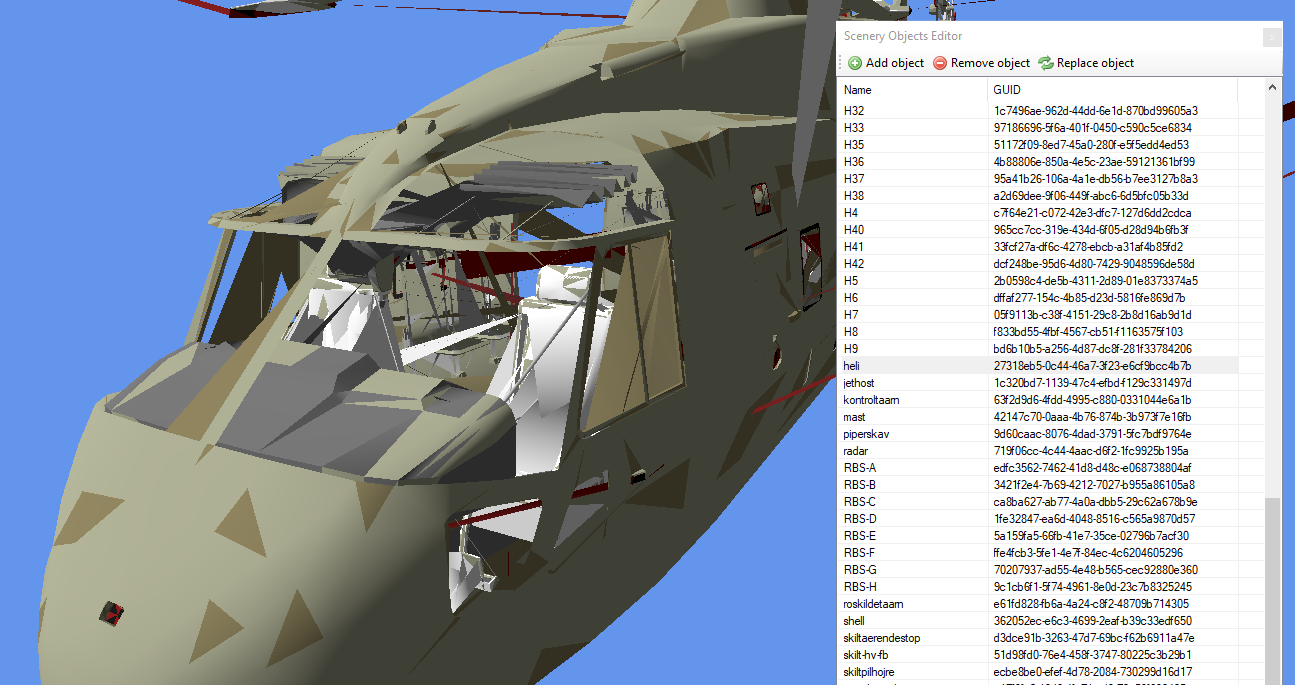Click the Remove object button
This screenshot has height=685, width=1295.
coord(990,63)
